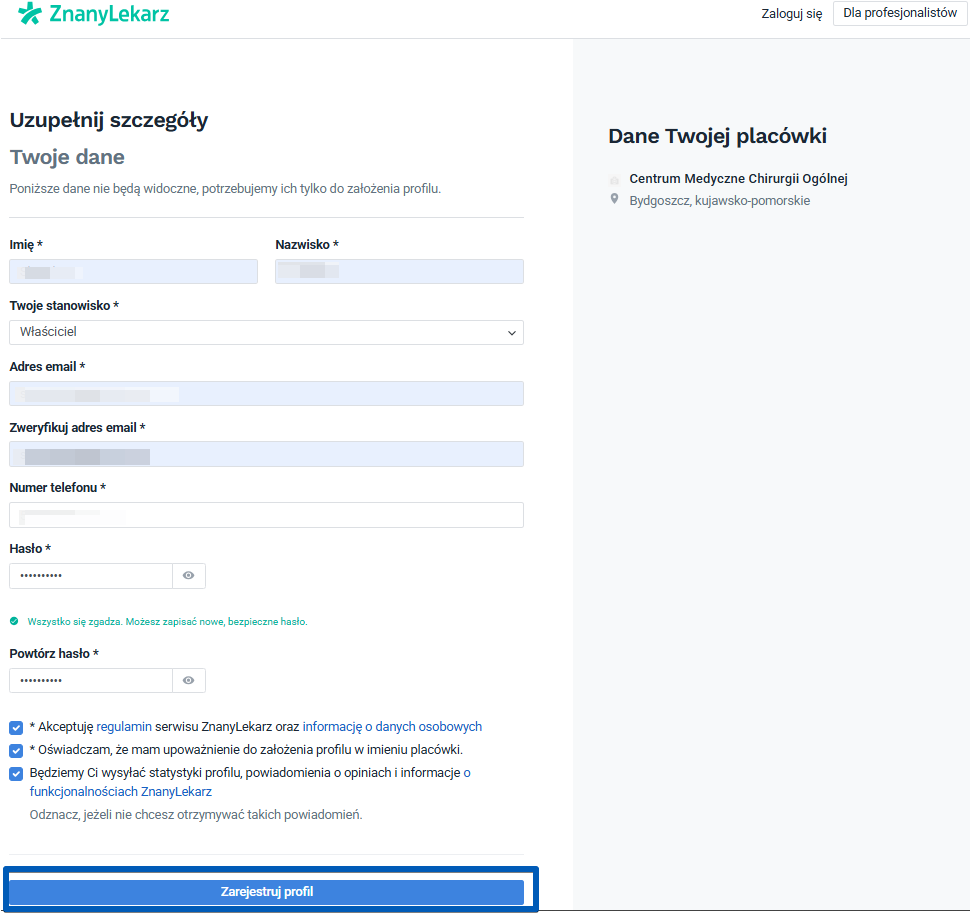Disable the profile statistics notifications checkbox
Image resolution: width=970 pixels, height=915 pixels.
tap(15, 772)
